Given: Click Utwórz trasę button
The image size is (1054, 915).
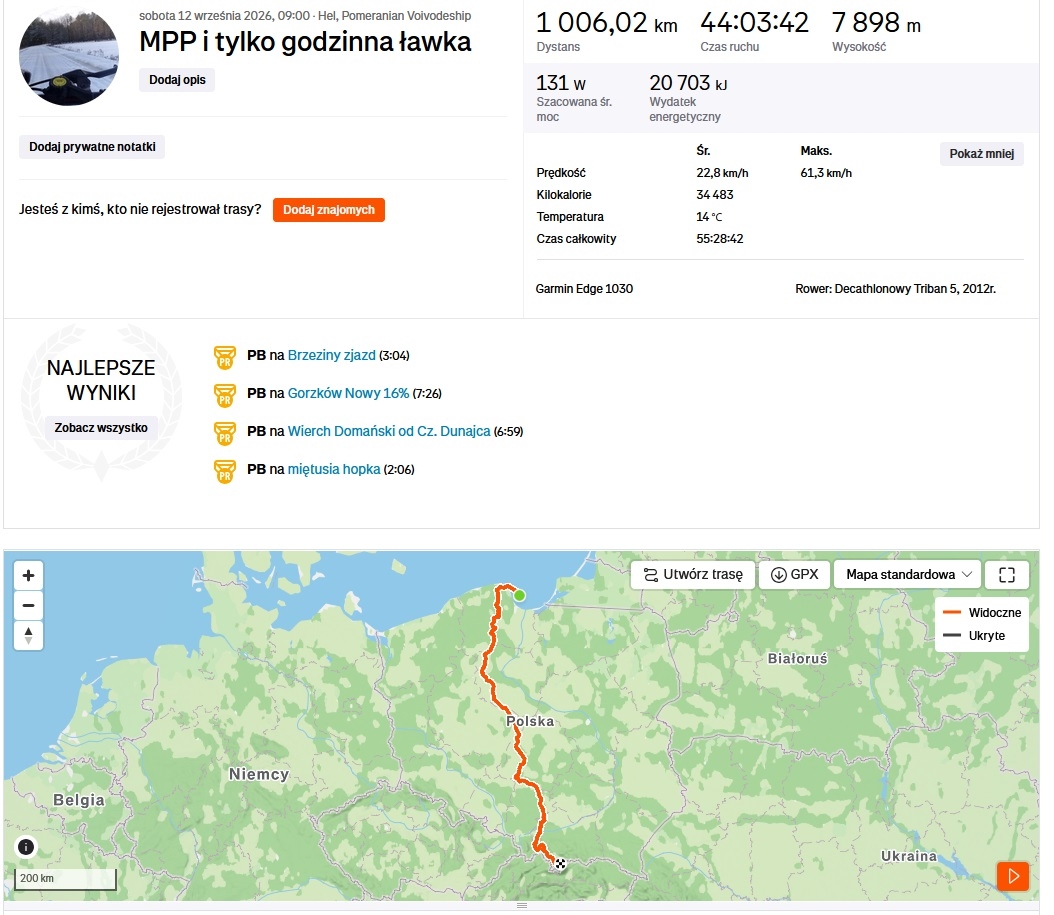Looking at the screenshot, I should 693,575.
